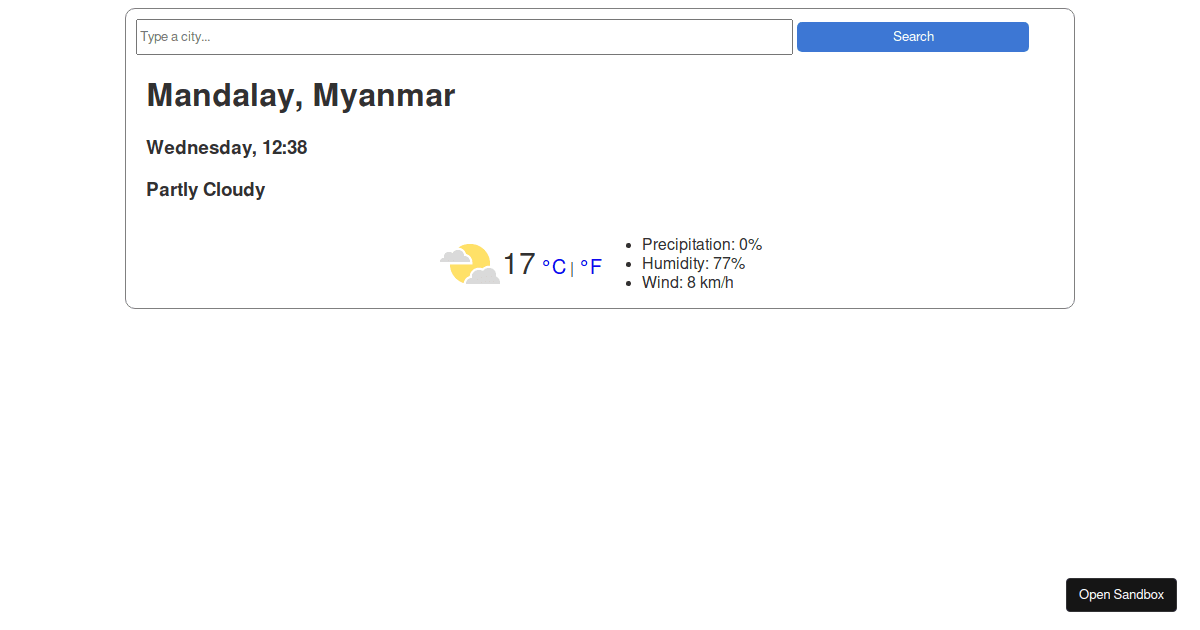Click the Wednesday, 12:38 date text
Image resolution: width=1200 pixels, height=630 pixels.
coord(227,148)
